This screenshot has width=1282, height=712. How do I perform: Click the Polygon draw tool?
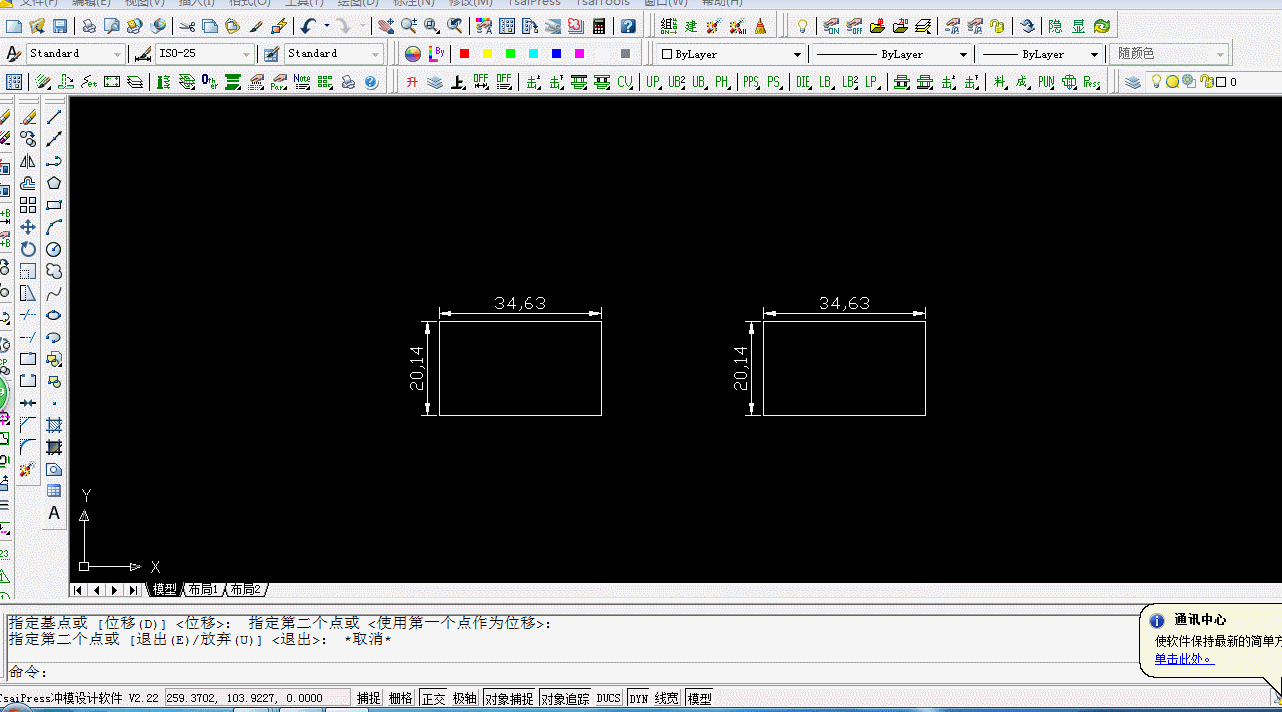(54, 183)
